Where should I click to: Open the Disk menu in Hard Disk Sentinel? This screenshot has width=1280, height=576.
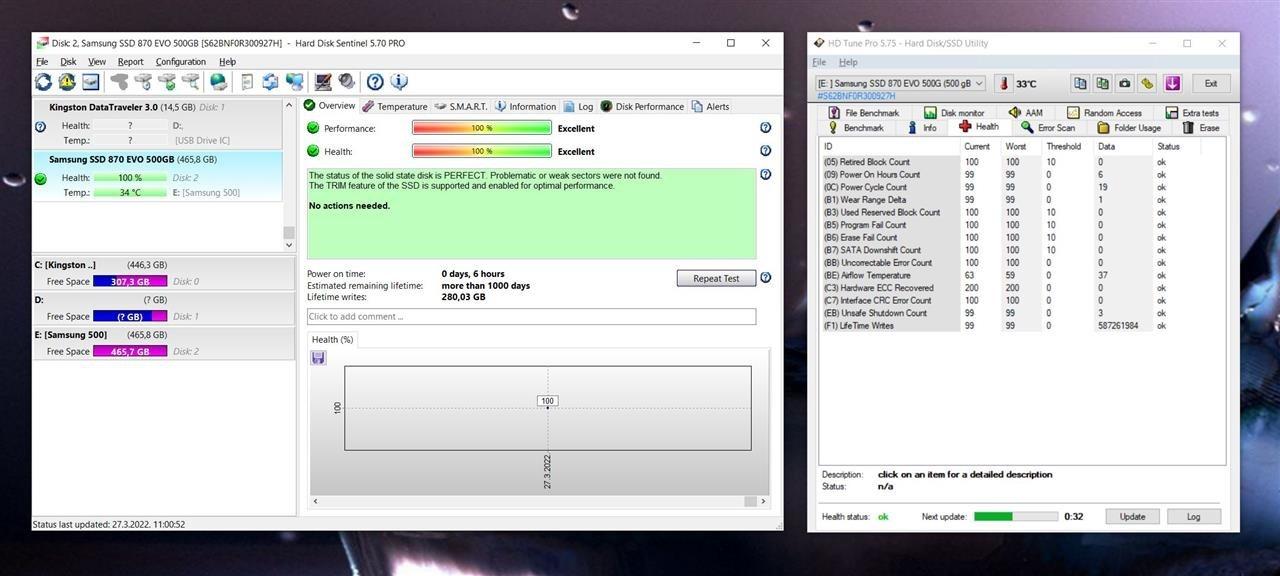68,62
